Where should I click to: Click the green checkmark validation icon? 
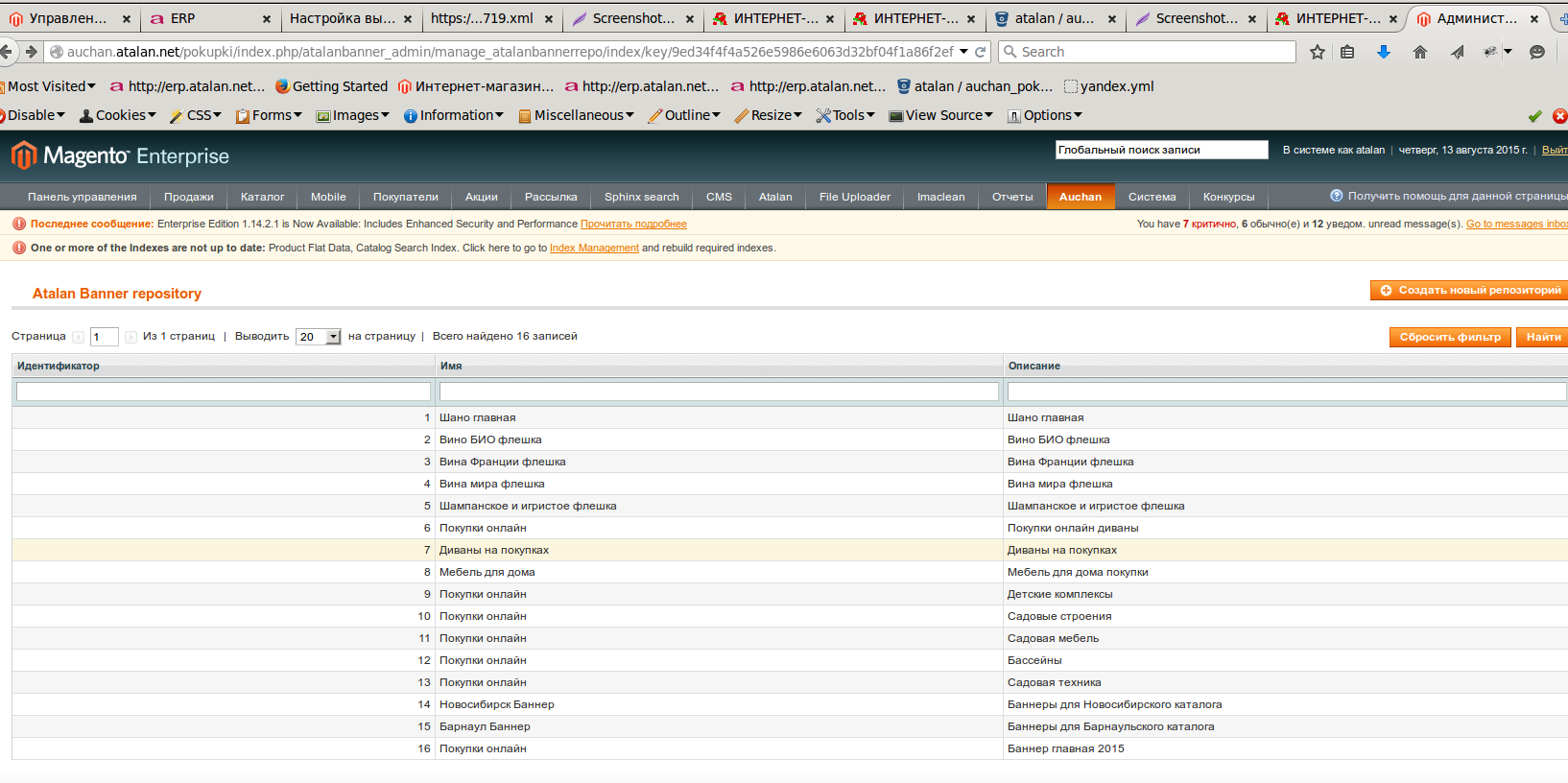click(x=1535, y=116)
